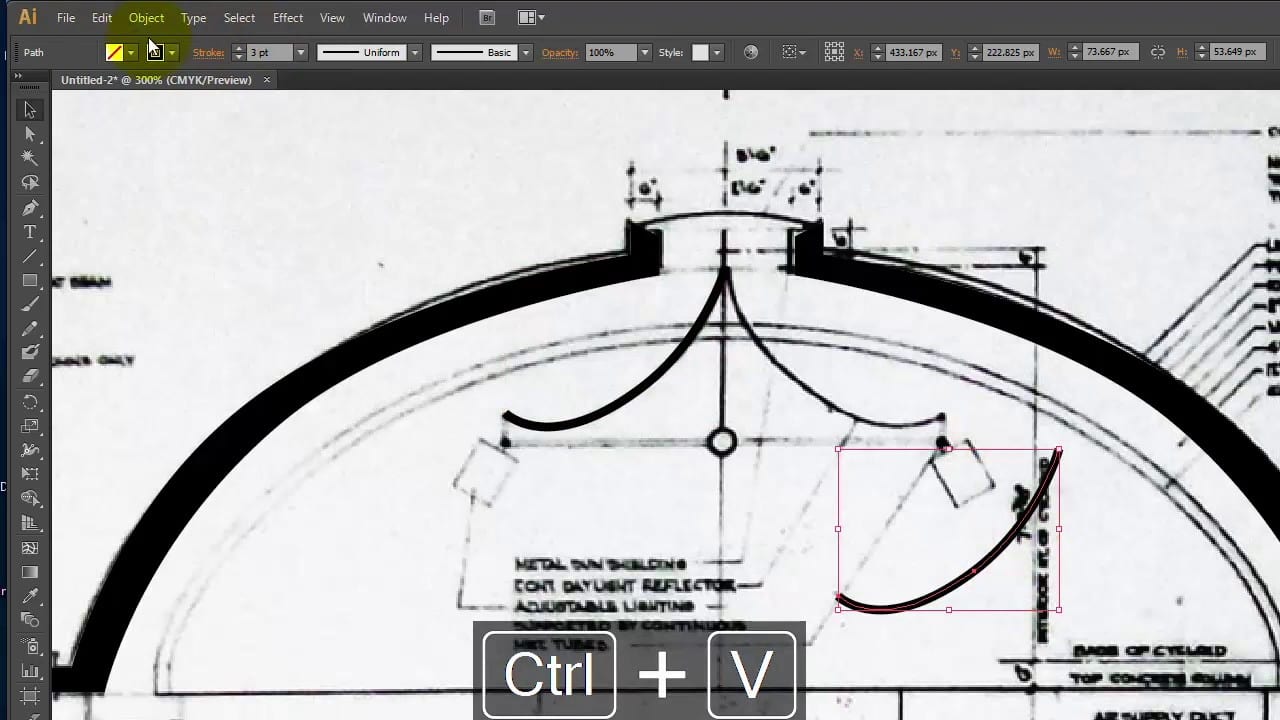Toggle constrain width and height proportions
Screen dimensions: 1280x720
point(1157,52)
